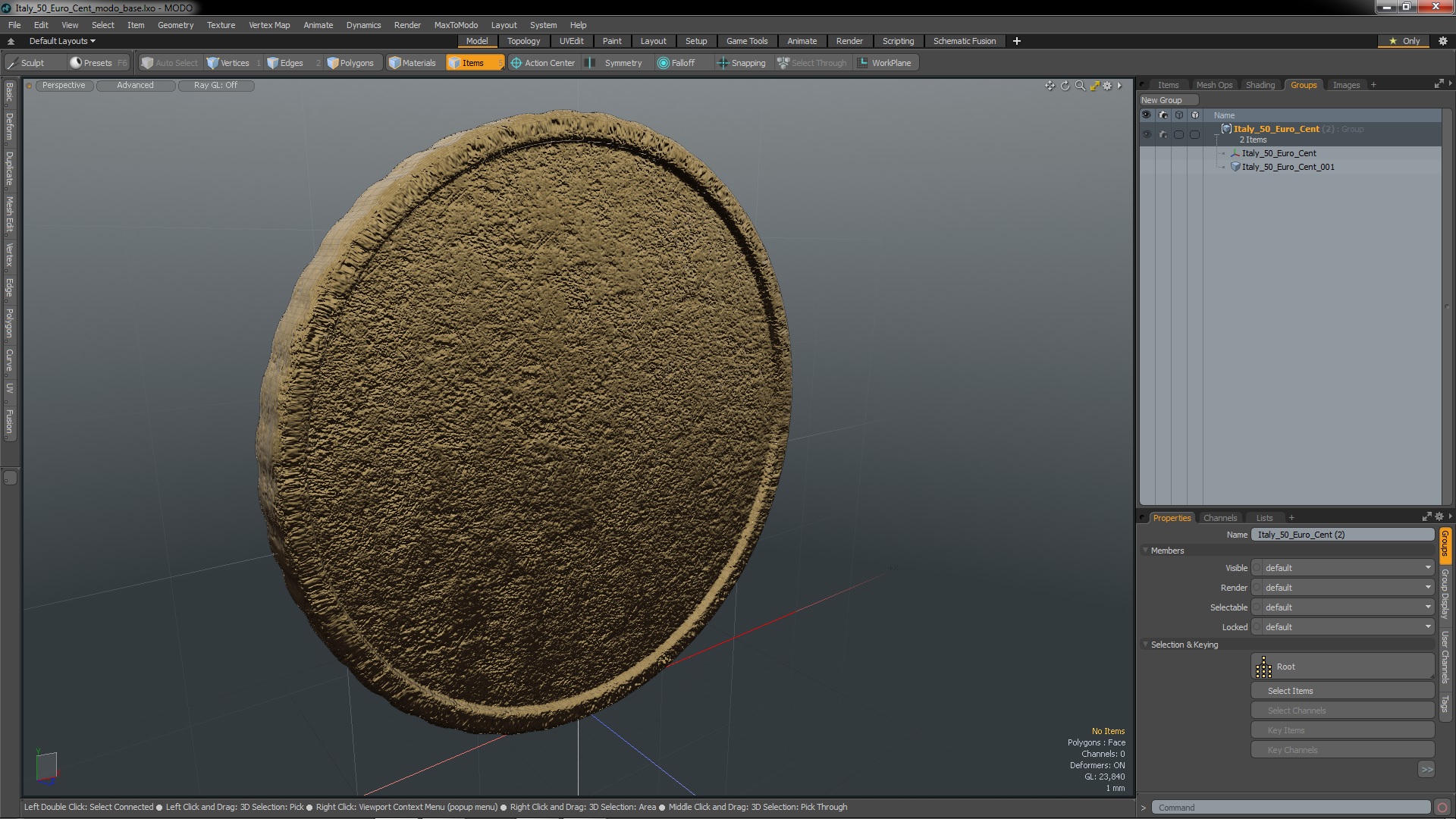
Task: Click the Name input field
Action: click(x=1342, y=535)
